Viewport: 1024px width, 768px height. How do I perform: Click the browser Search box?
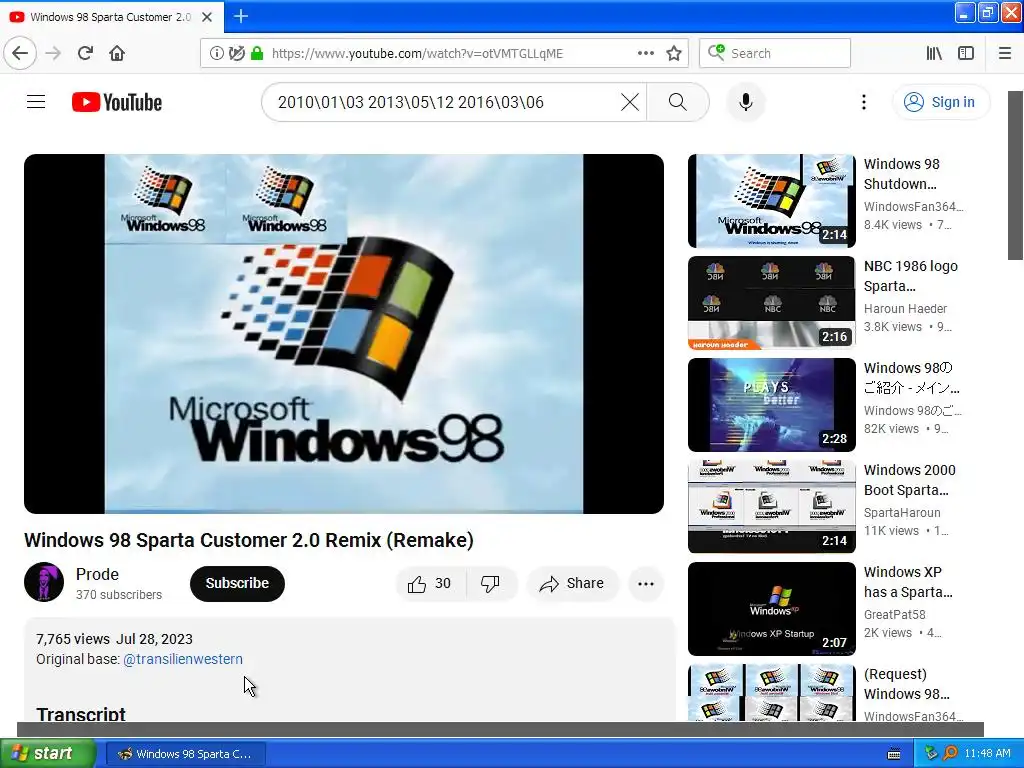(x=775, y=54)
